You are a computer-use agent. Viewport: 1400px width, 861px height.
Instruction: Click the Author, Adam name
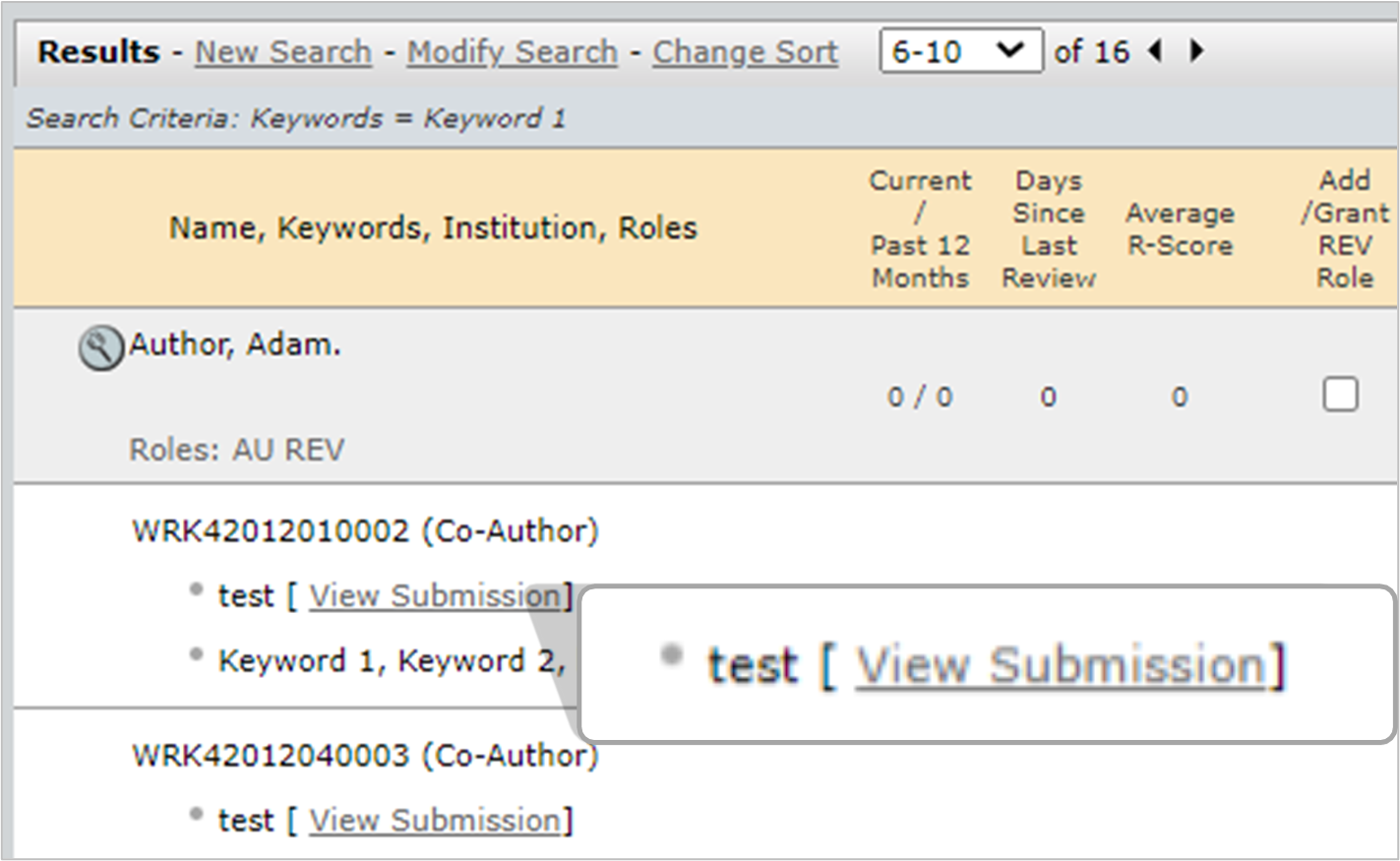pyautogui.click(x=234, y=345)
